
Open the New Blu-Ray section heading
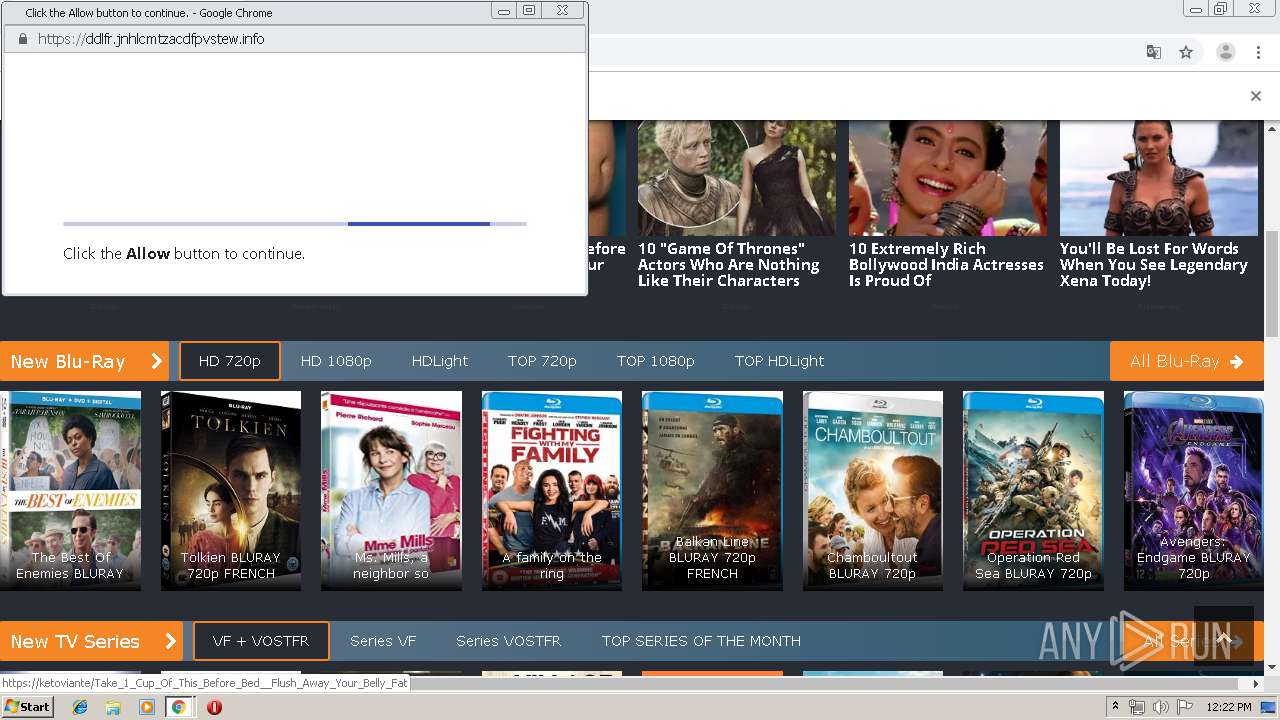pos(68,361)
